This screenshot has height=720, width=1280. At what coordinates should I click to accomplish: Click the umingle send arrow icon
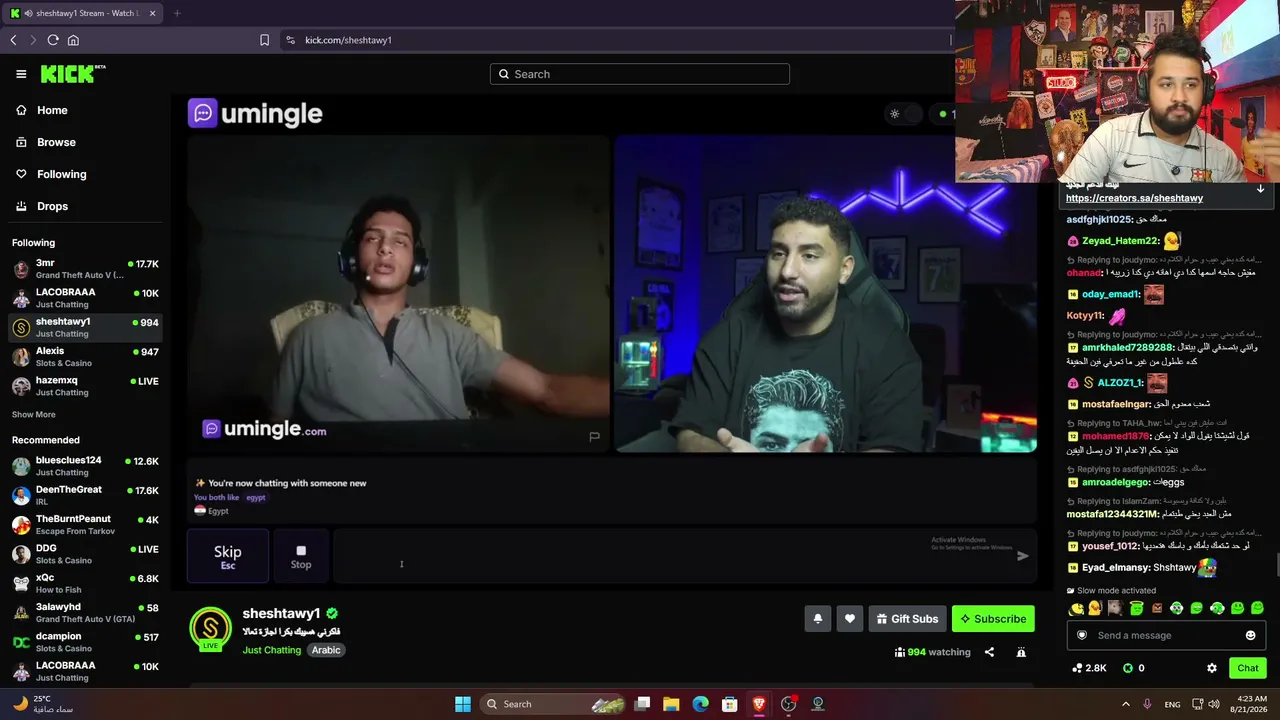pyautogui.click(x=1022, y=556)
